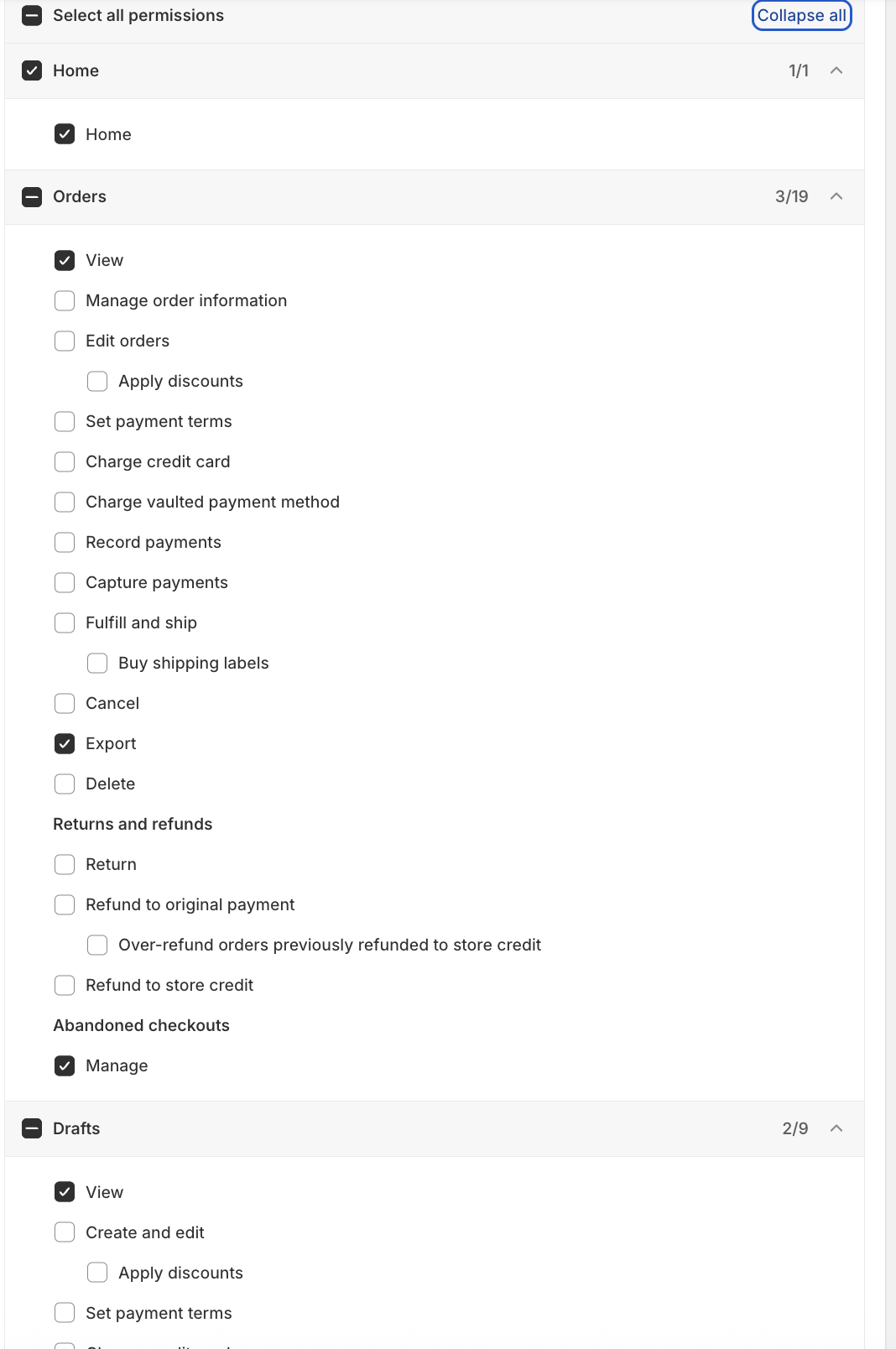Check the Fulfill and ship permission
The height and width of the screenshot is (1349, 896).
tap(65, 622)
